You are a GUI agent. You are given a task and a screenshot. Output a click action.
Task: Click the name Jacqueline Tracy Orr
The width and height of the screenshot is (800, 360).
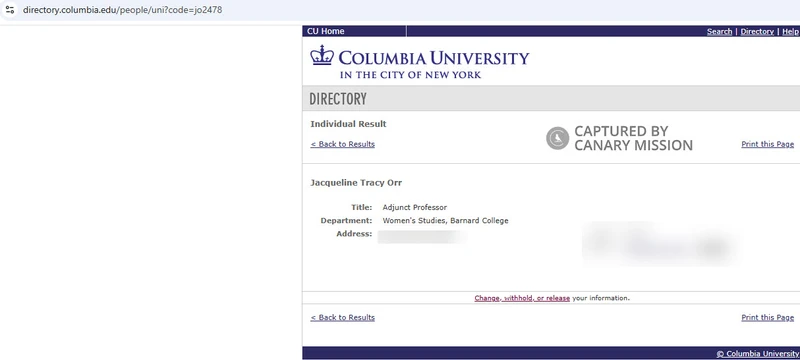[356, 183]
